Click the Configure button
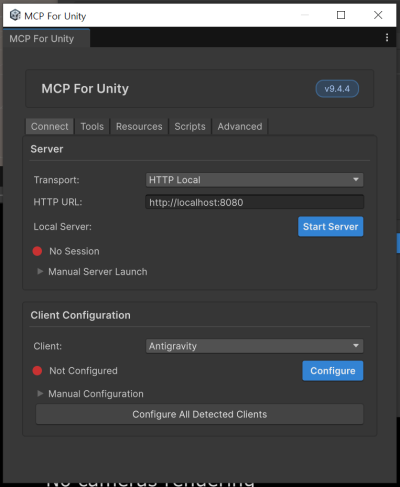The width and height of the screenshot is (400, 487). pyautogui.click(x=333, y=371)
